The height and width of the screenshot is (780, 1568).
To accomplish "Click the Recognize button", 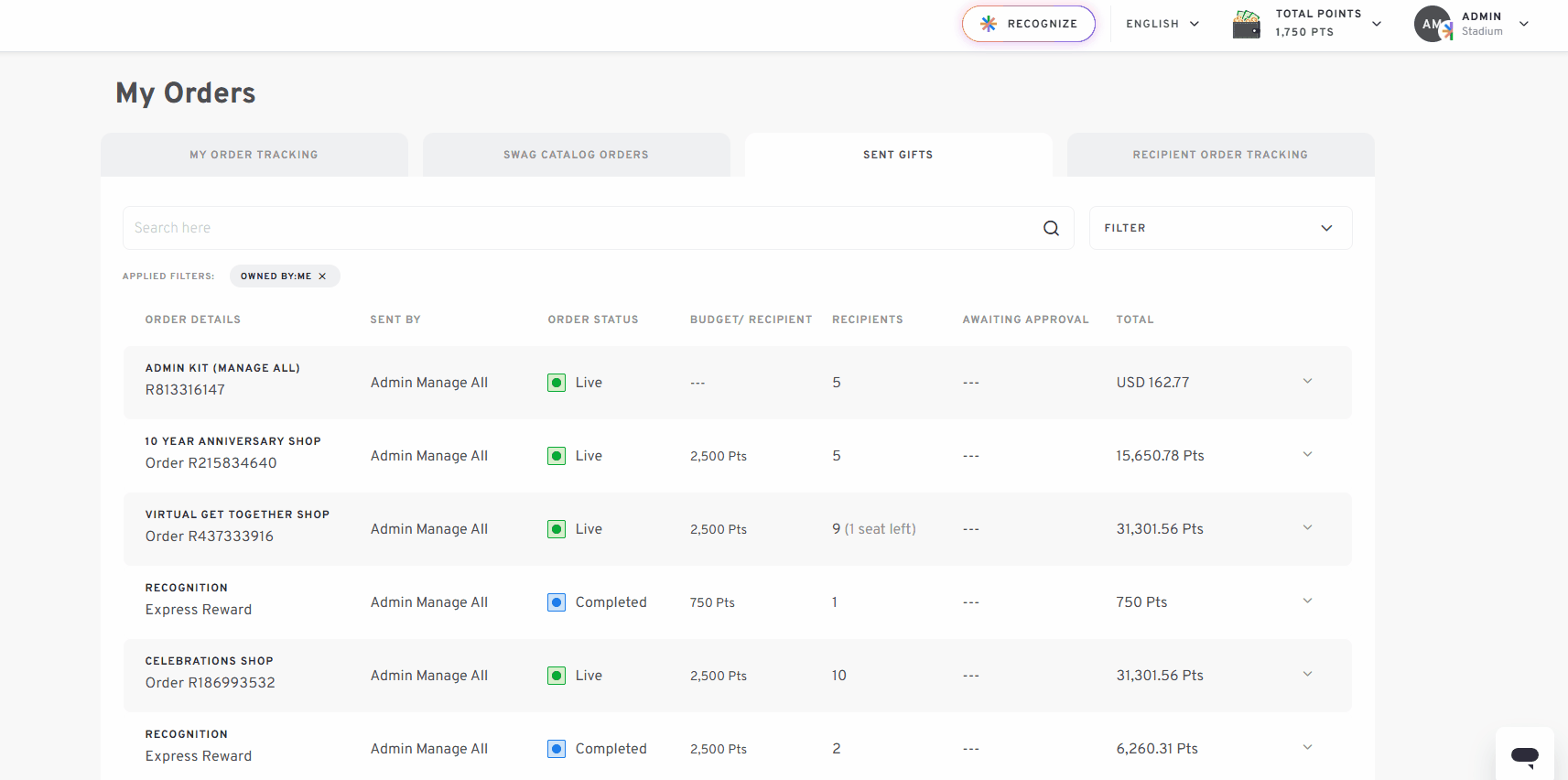I will [x=1029, y=24].
